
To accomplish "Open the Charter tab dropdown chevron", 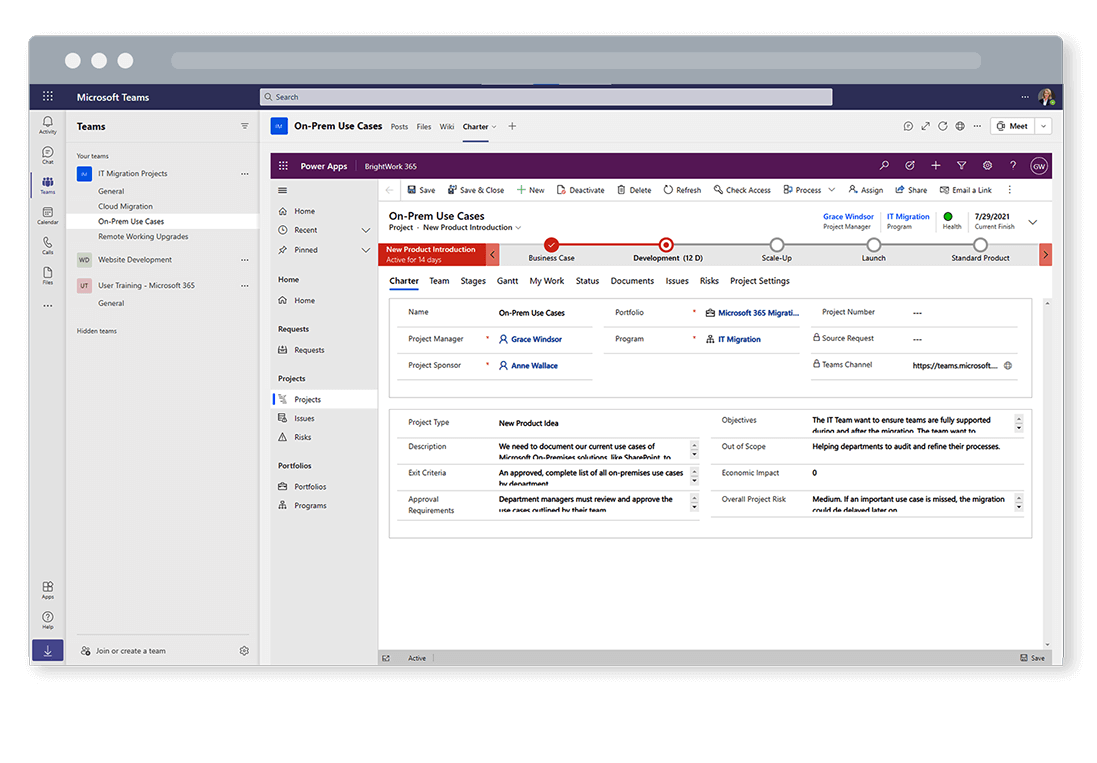I will click(x=494, y=127).
